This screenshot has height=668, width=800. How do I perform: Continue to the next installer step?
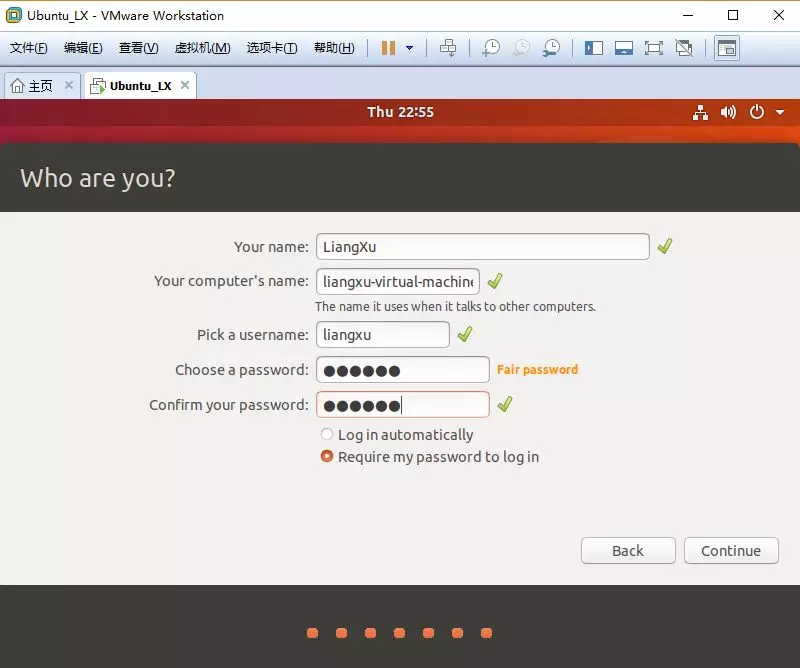click(x=731, y=551)
